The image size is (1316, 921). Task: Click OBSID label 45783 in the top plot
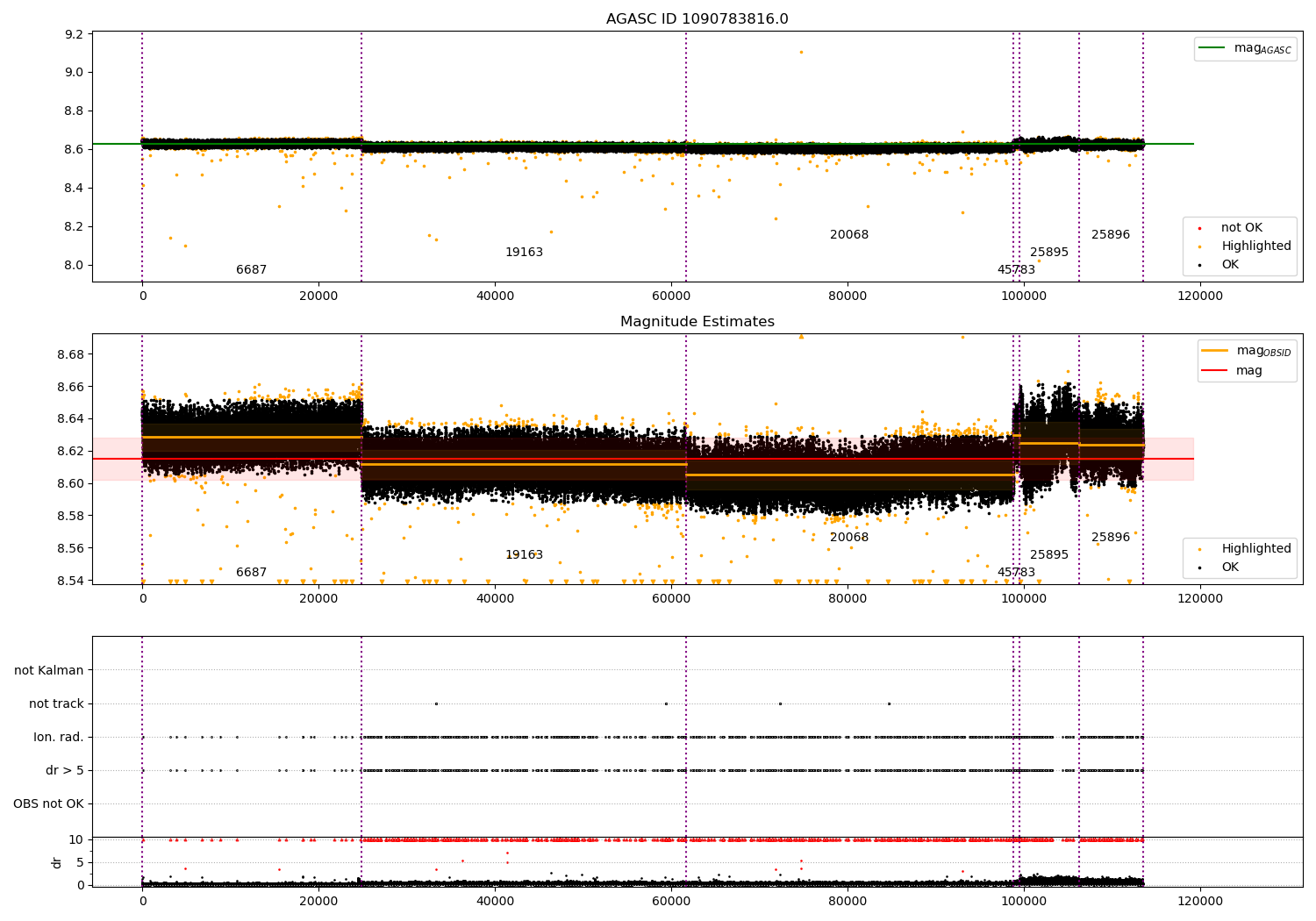(1016, 270)
